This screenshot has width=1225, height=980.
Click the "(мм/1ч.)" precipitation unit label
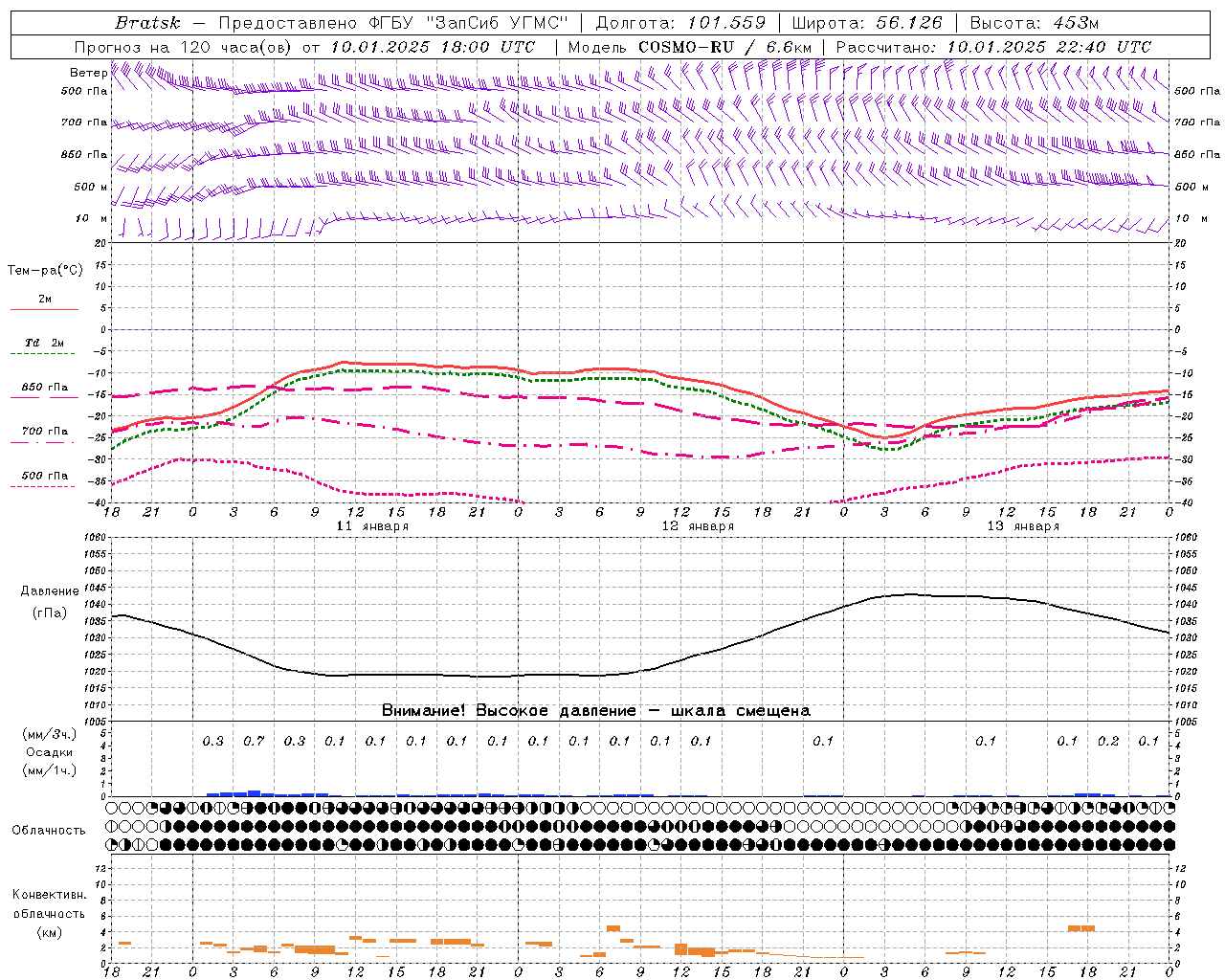coord(50,770)
